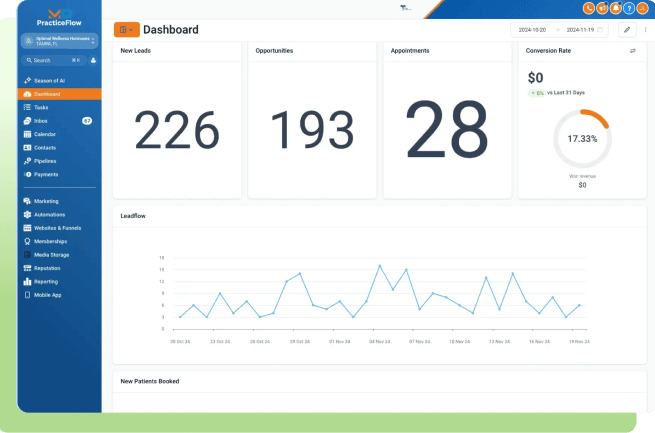Image resolution: width=655 pixels, height=433 pixels.
Task: Click the Appointments value 28
Action: 447,129
